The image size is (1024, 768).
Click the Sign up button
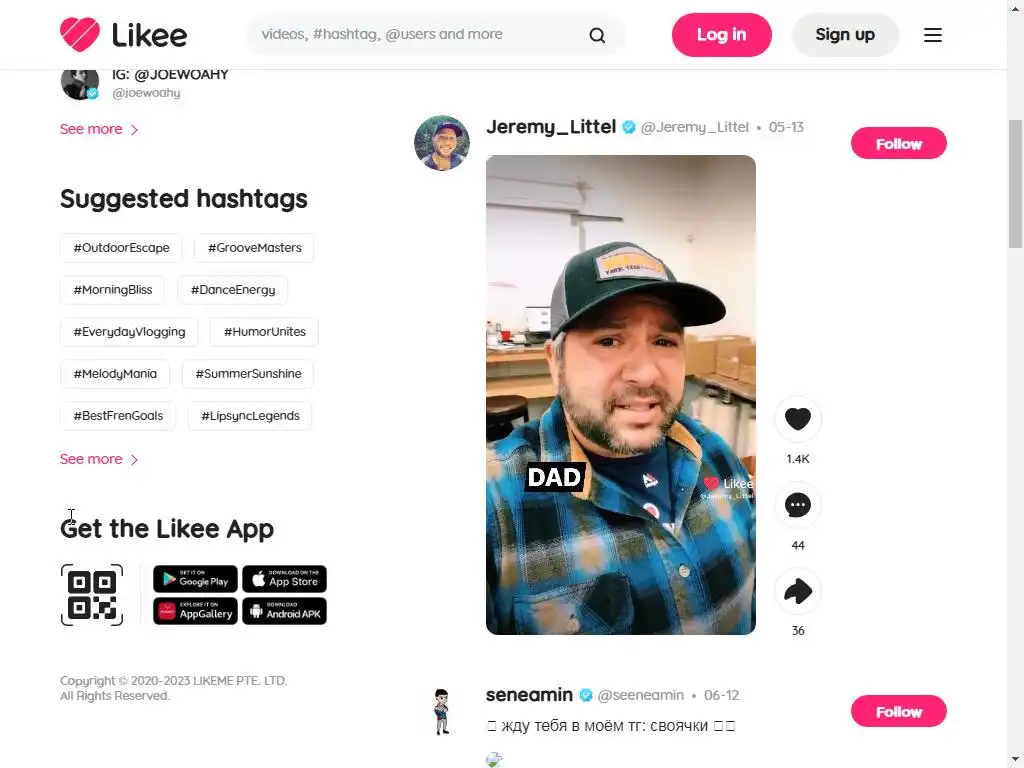[845, 35]
